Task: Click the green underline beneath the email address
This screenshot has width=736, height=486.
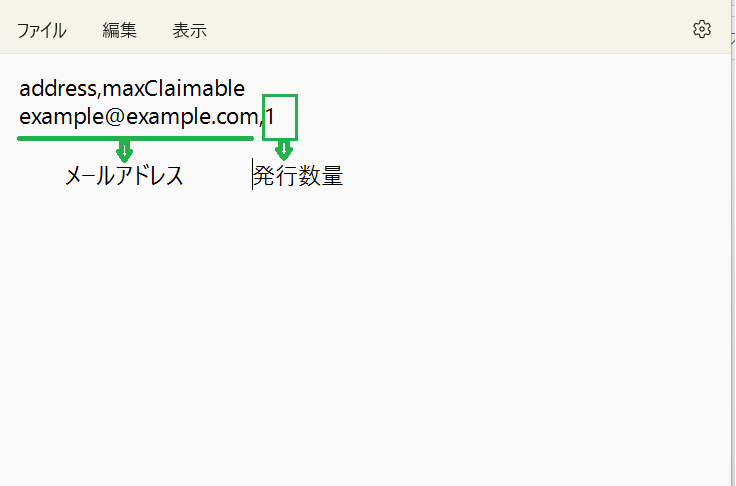Action: 135,139
